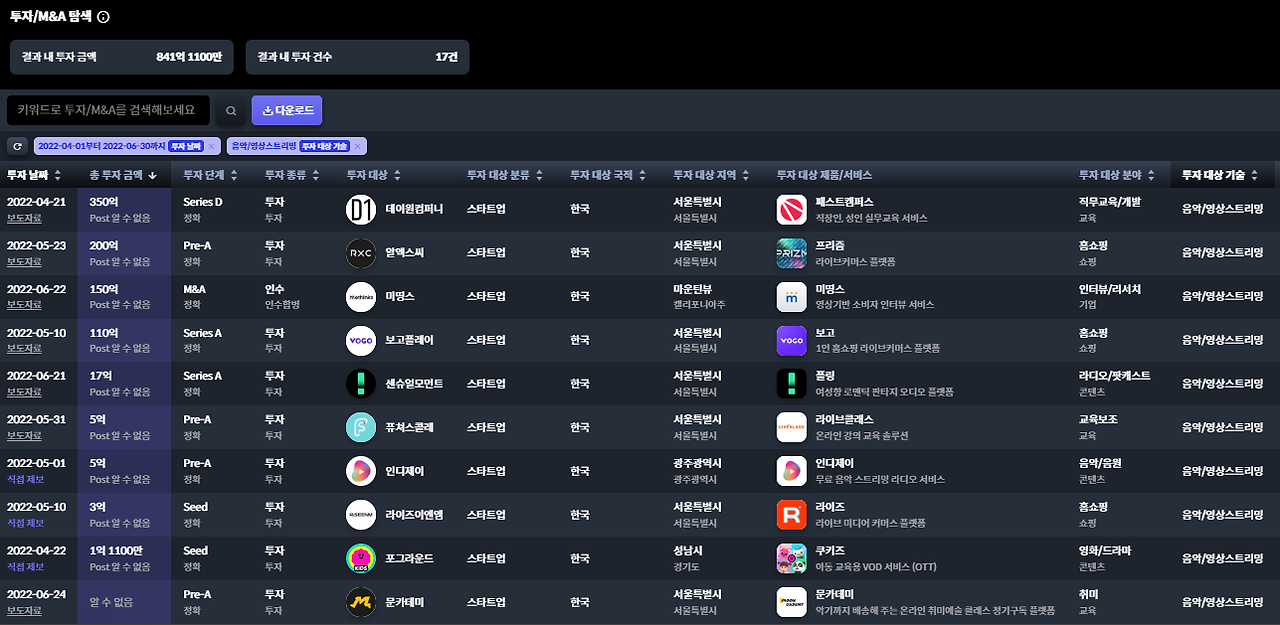Sort by 투자 대상 분야 column

(1117, 175)
